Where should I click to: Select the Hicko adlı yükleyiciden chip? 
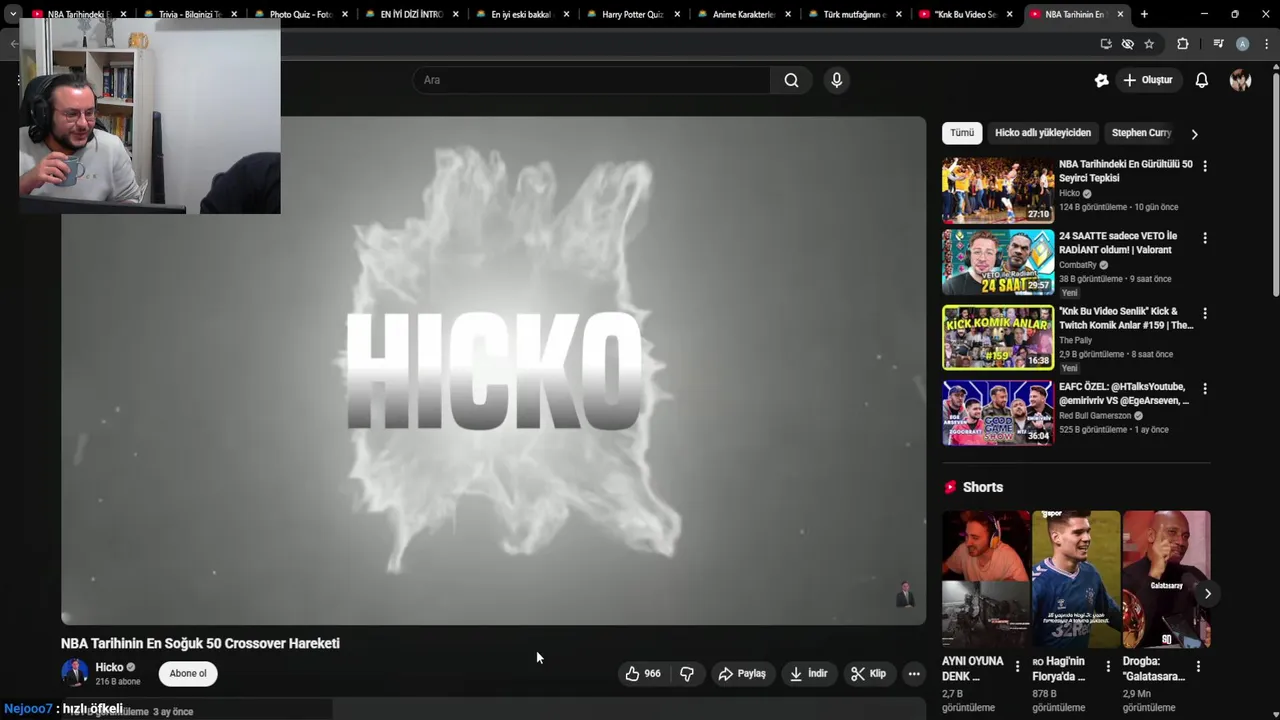click(x=1043, y=133)
